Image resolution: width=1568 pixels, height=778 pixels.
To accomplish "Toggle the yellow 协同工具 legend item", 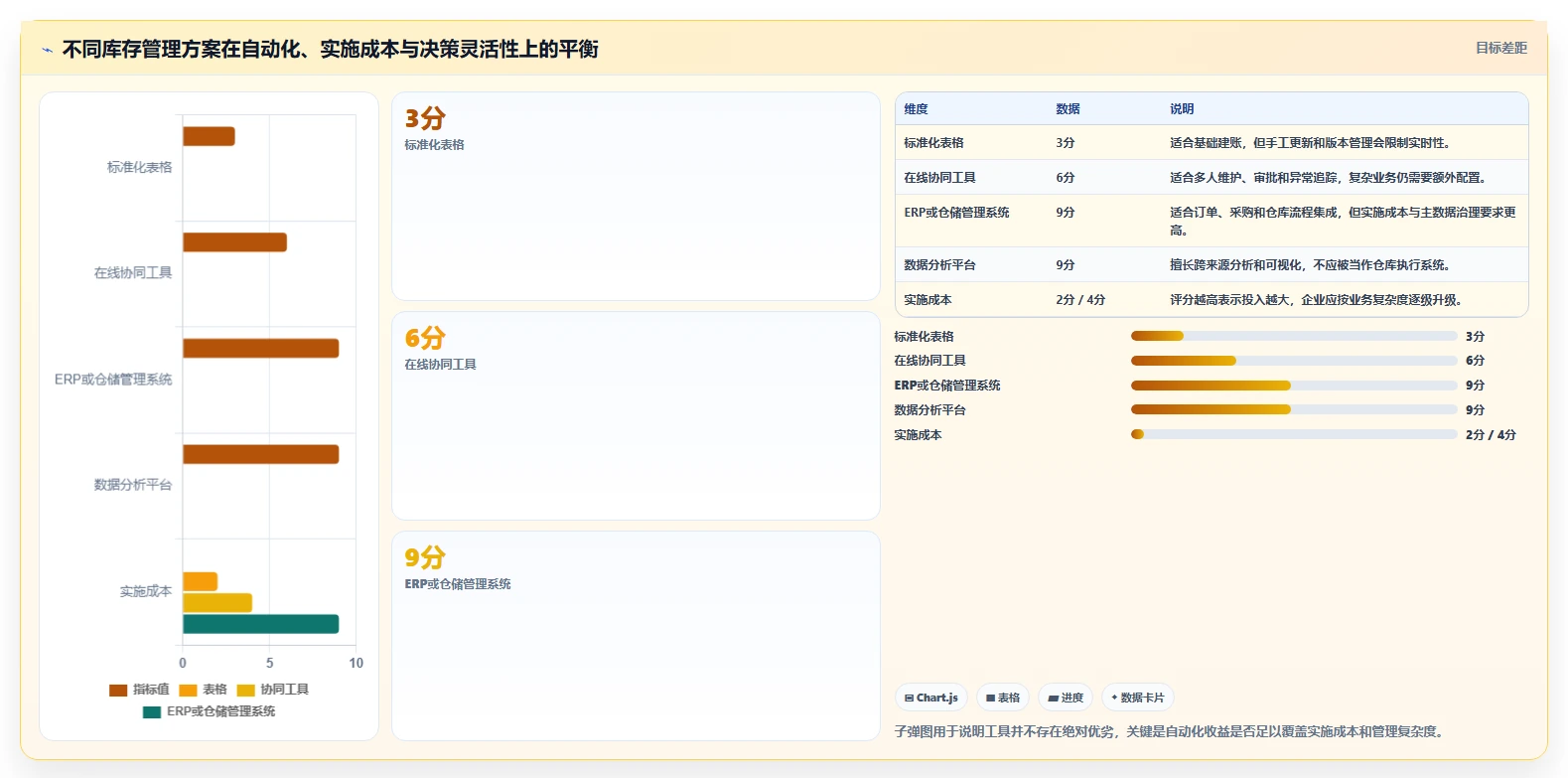I will [273, 690].
